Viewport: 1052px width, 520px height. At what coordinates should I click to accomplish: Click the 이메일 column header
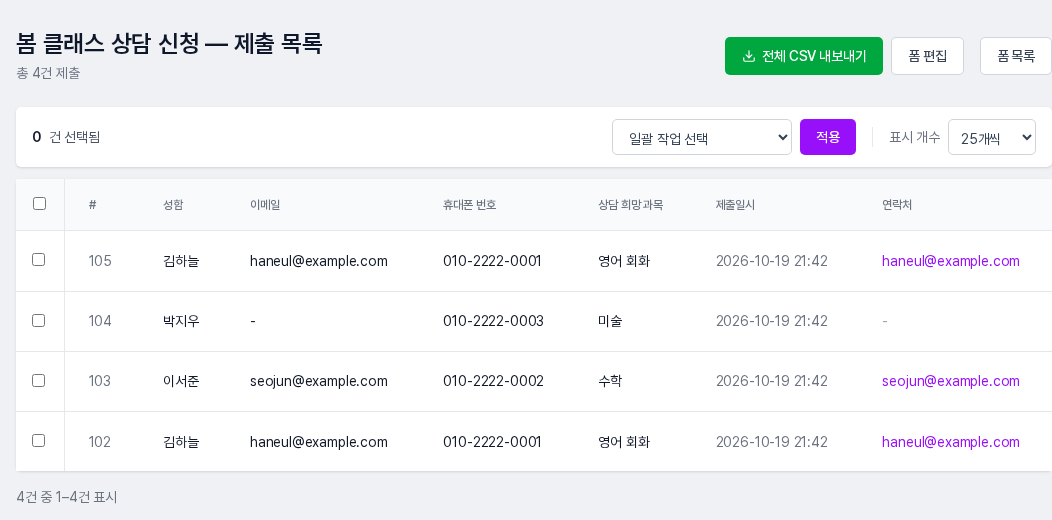pos(265,205)
